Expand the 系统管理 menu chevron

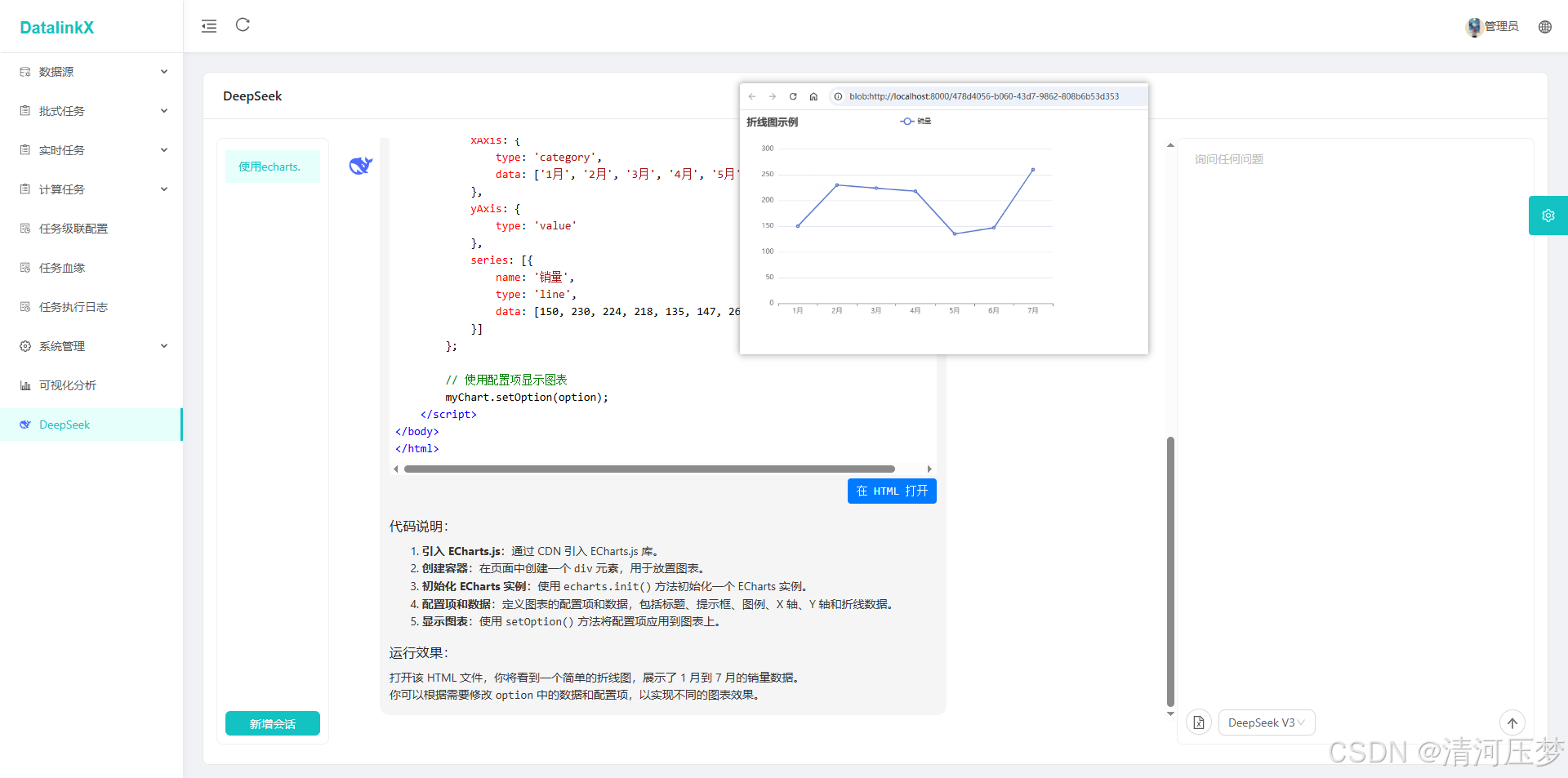tap(164, 346)
